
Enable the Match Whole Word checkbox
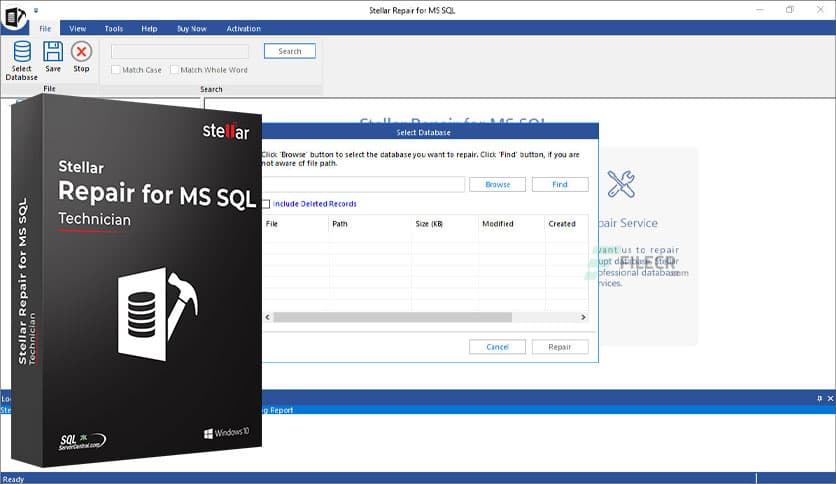[174, 70]
